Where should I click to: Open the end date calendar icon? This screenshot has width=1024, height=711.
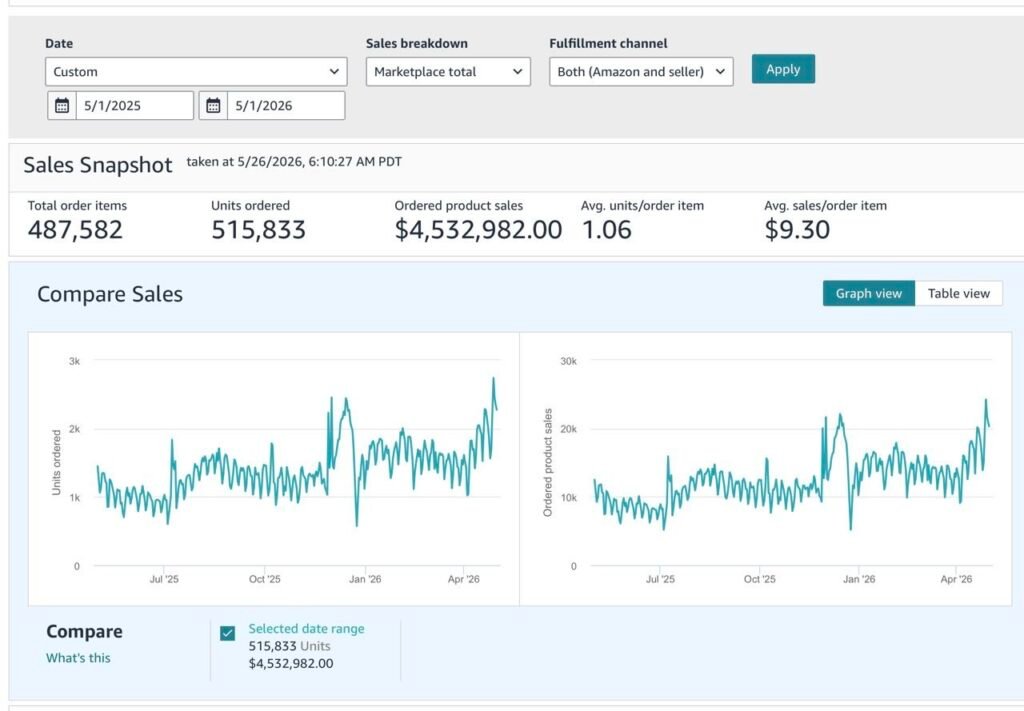coord(214,106)
